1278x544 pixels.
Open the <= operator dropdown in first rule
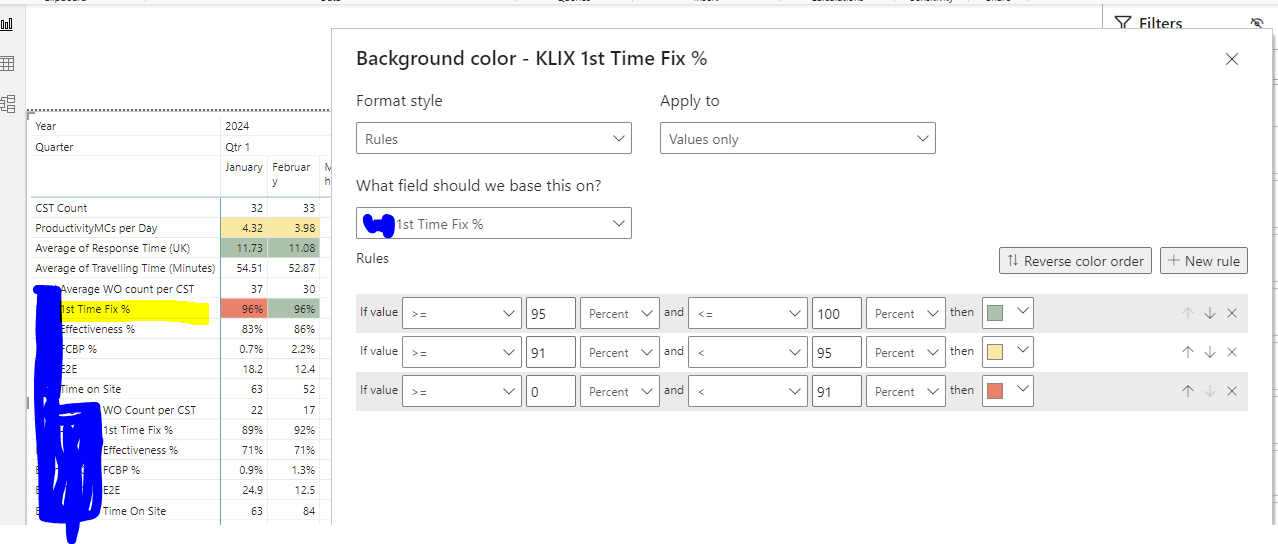point(748,313)
